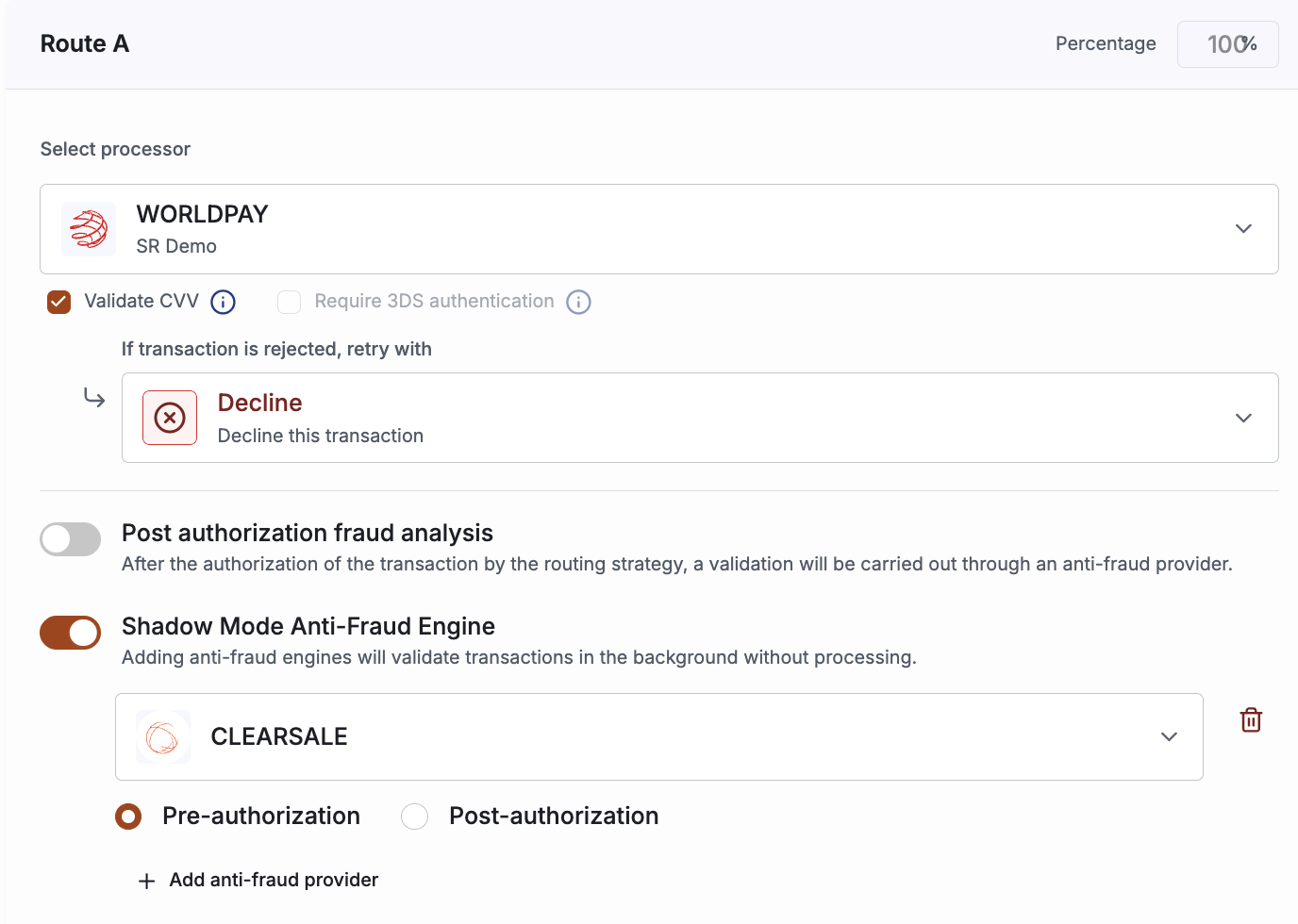1298x924 pixels.
Task: Uncheck the Validate CVV checkbox
Action: pyautogui.click(x=59, y=302)
